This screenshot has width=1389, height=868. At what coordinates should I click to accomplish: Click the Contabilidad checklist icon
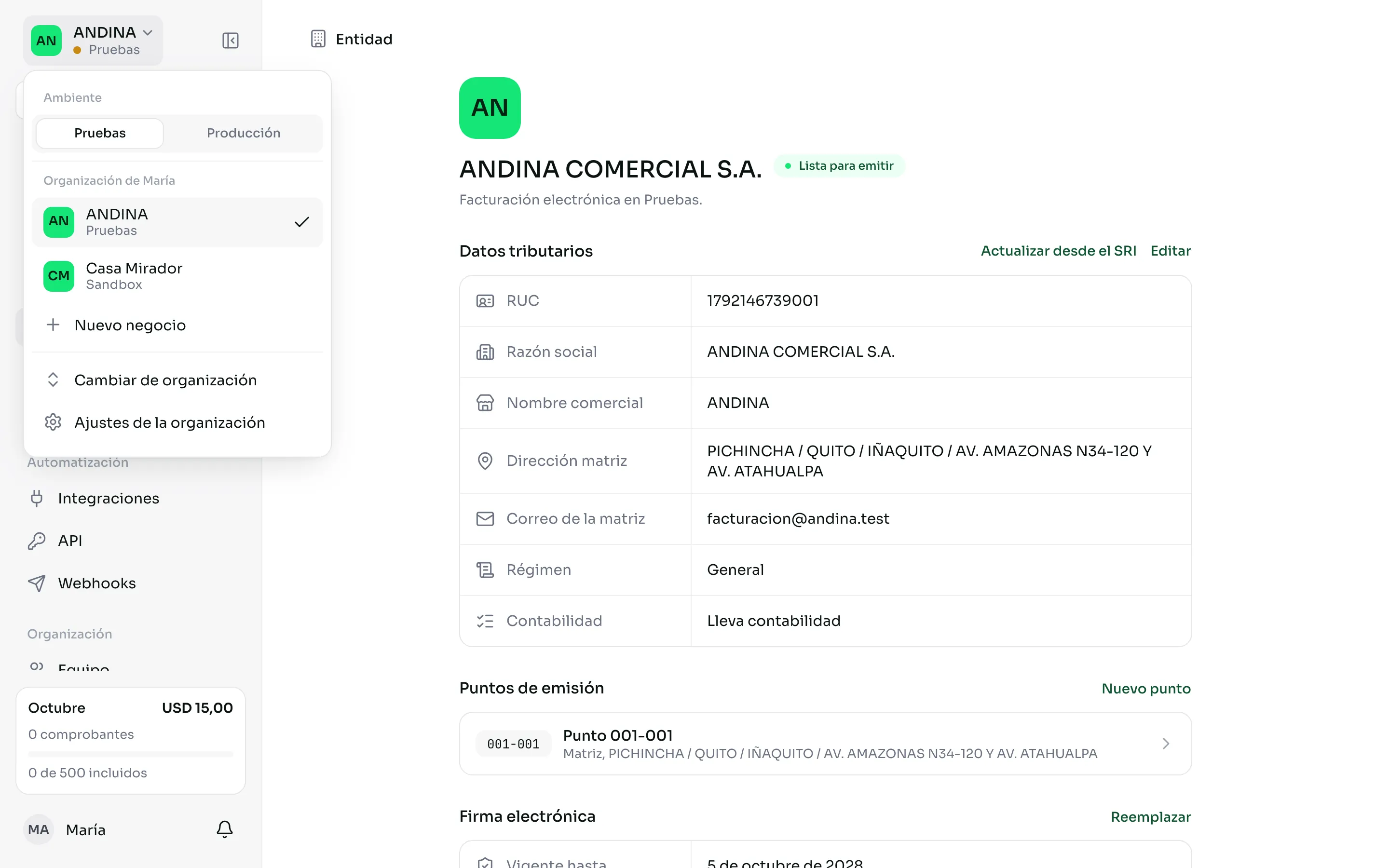[485, 621]
